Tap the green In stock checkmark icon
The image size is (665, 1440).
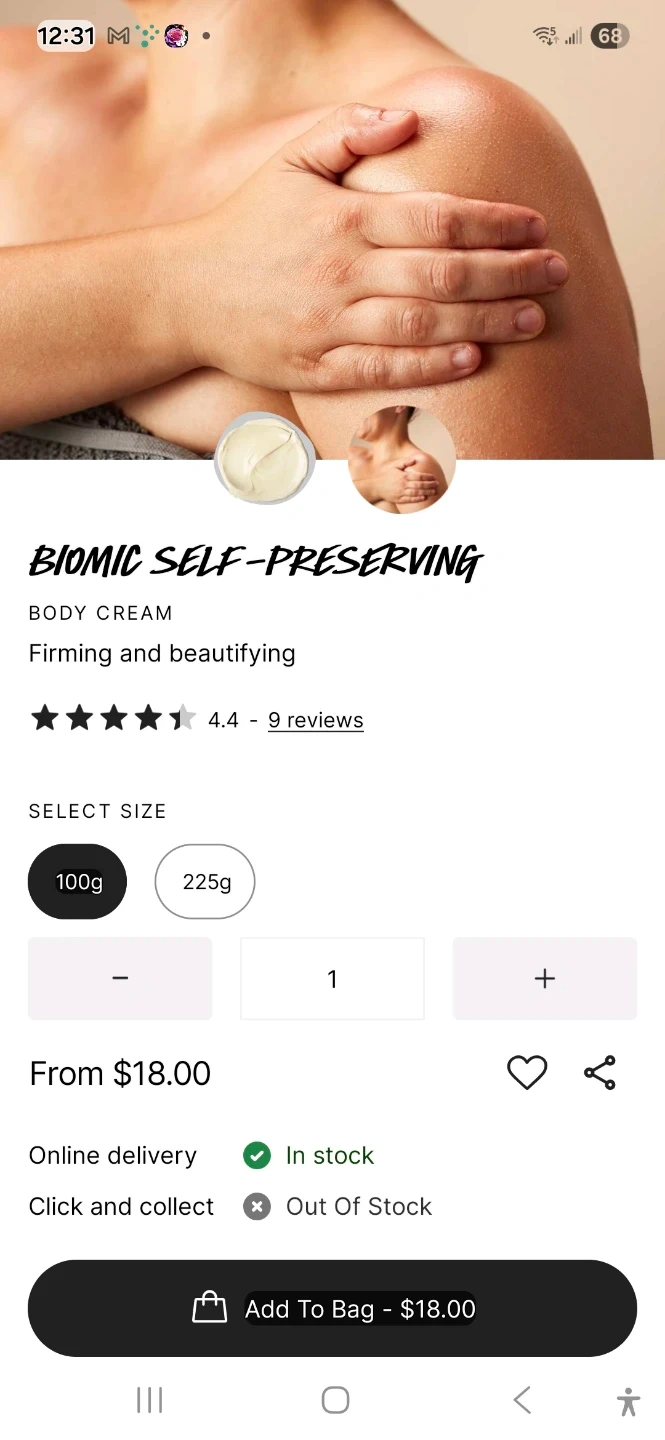(x=257, y=1156)
